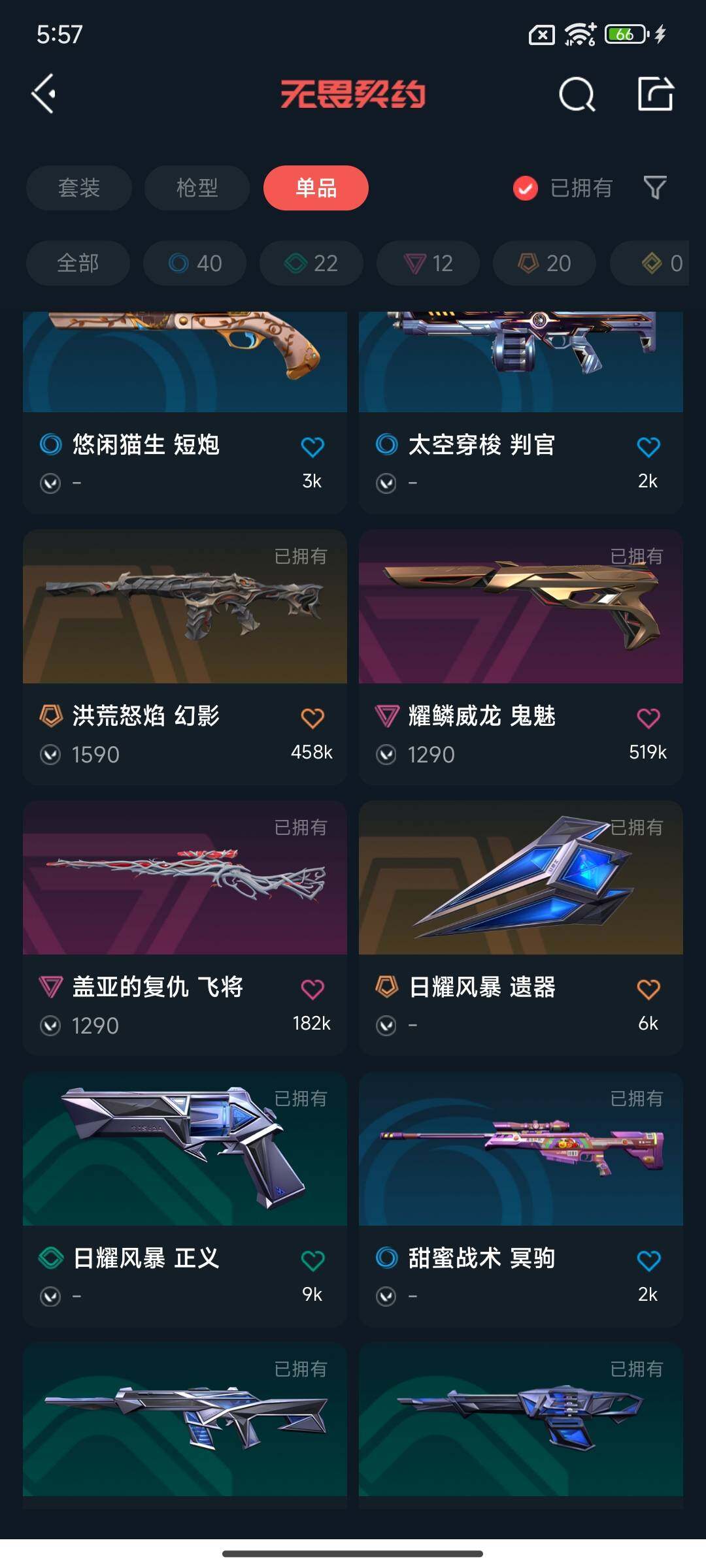Switch to the 套装 tab
The width and height of the screenshot is (706, 1568).
79,188
